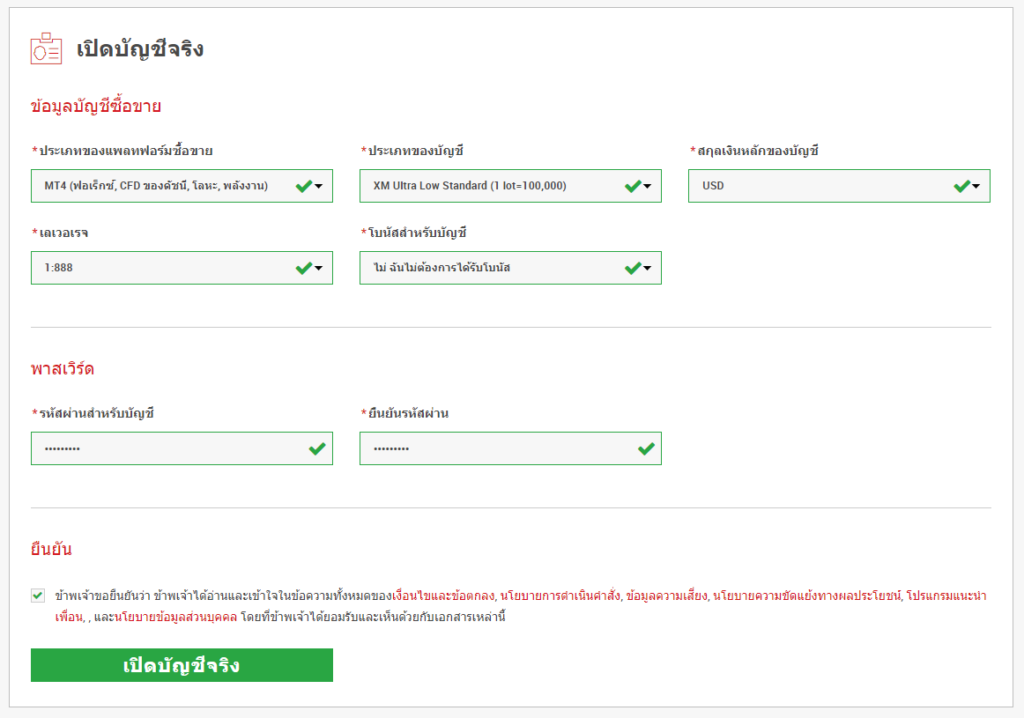Click the ID card icon beside the page title
1024x718 pixels.
(46, 49)
